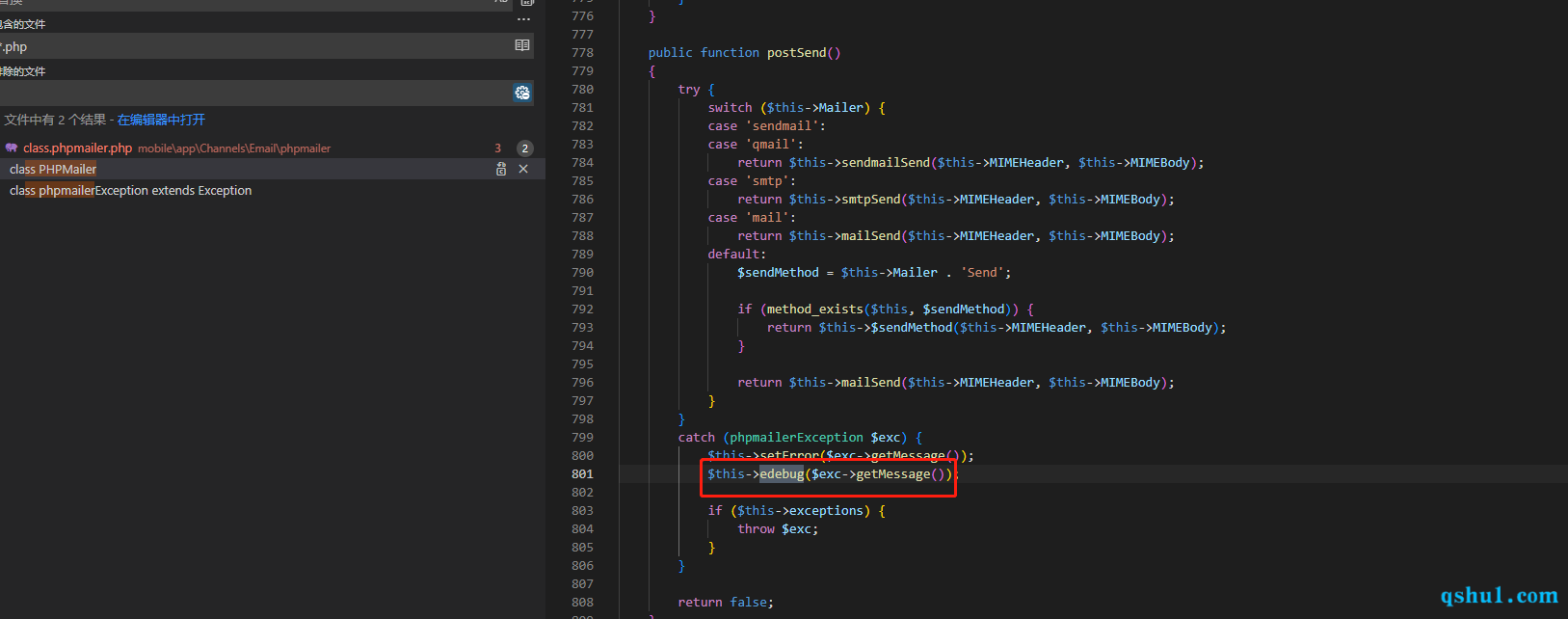Image resolution: width=1568 pixels, height=619 pixels.
Task: Toggle search only in open editors book icon
Action: pyautogui.click(x=522, y=45)
